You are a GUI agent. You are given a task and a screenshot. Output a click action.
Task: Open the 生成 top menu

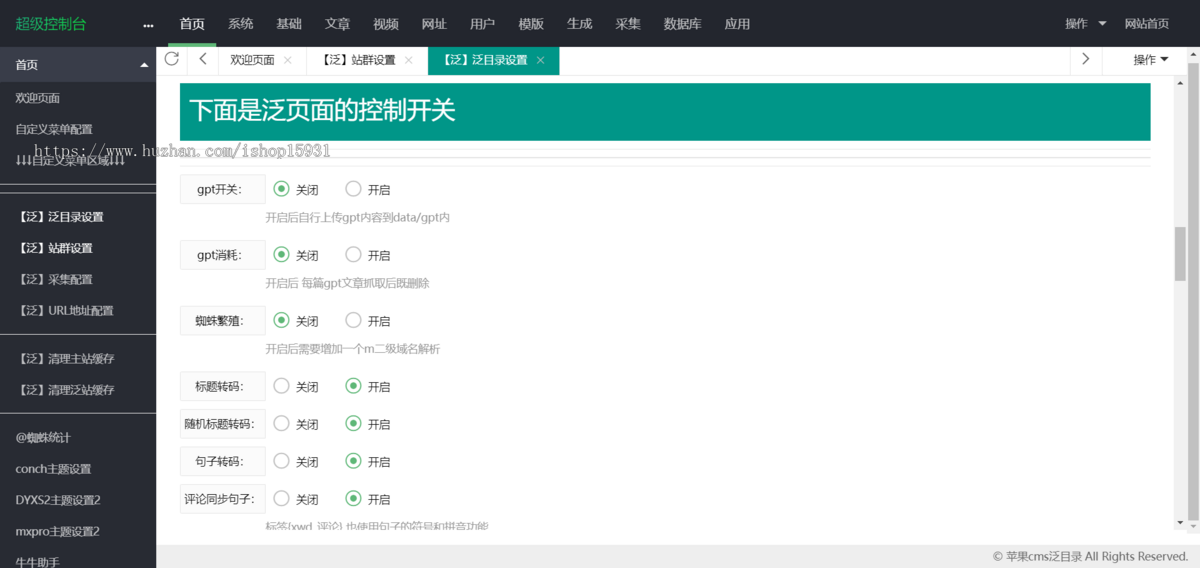tap(580, 24)
